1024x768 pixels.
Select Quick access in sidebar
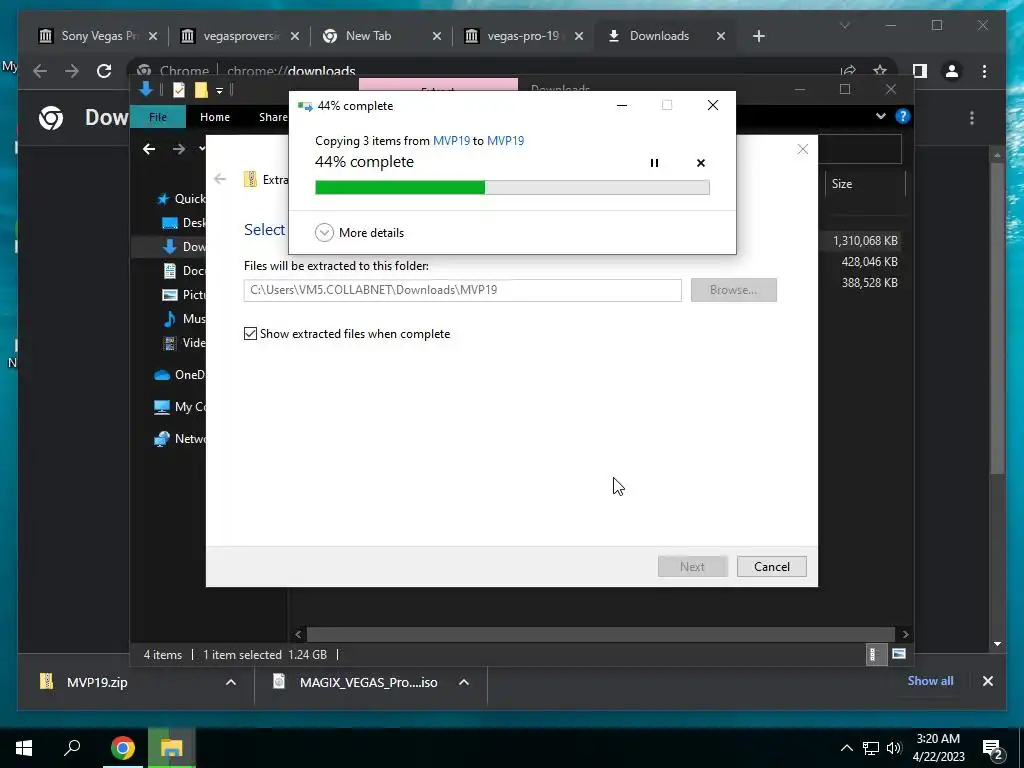click(x=182, y=199)
